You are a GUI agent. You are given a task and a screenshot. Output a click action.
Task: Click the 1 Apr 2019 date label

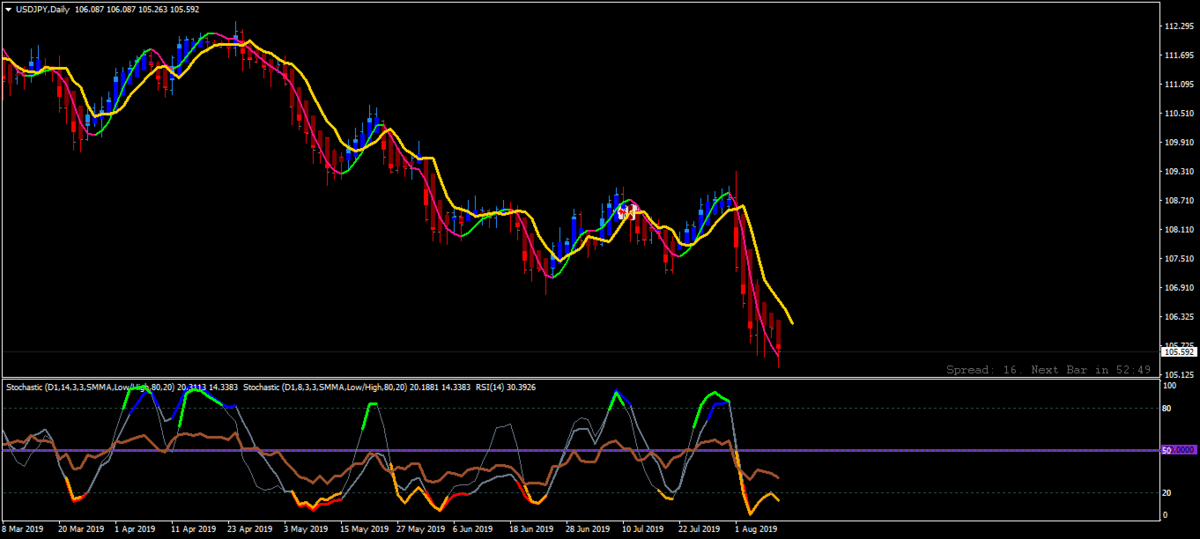136,528
